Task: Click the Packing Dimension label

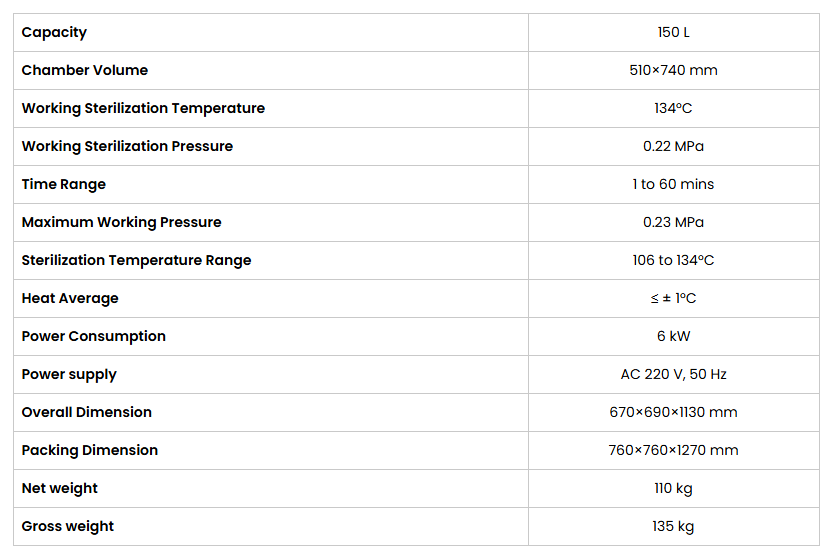Action: coord(90,450)
